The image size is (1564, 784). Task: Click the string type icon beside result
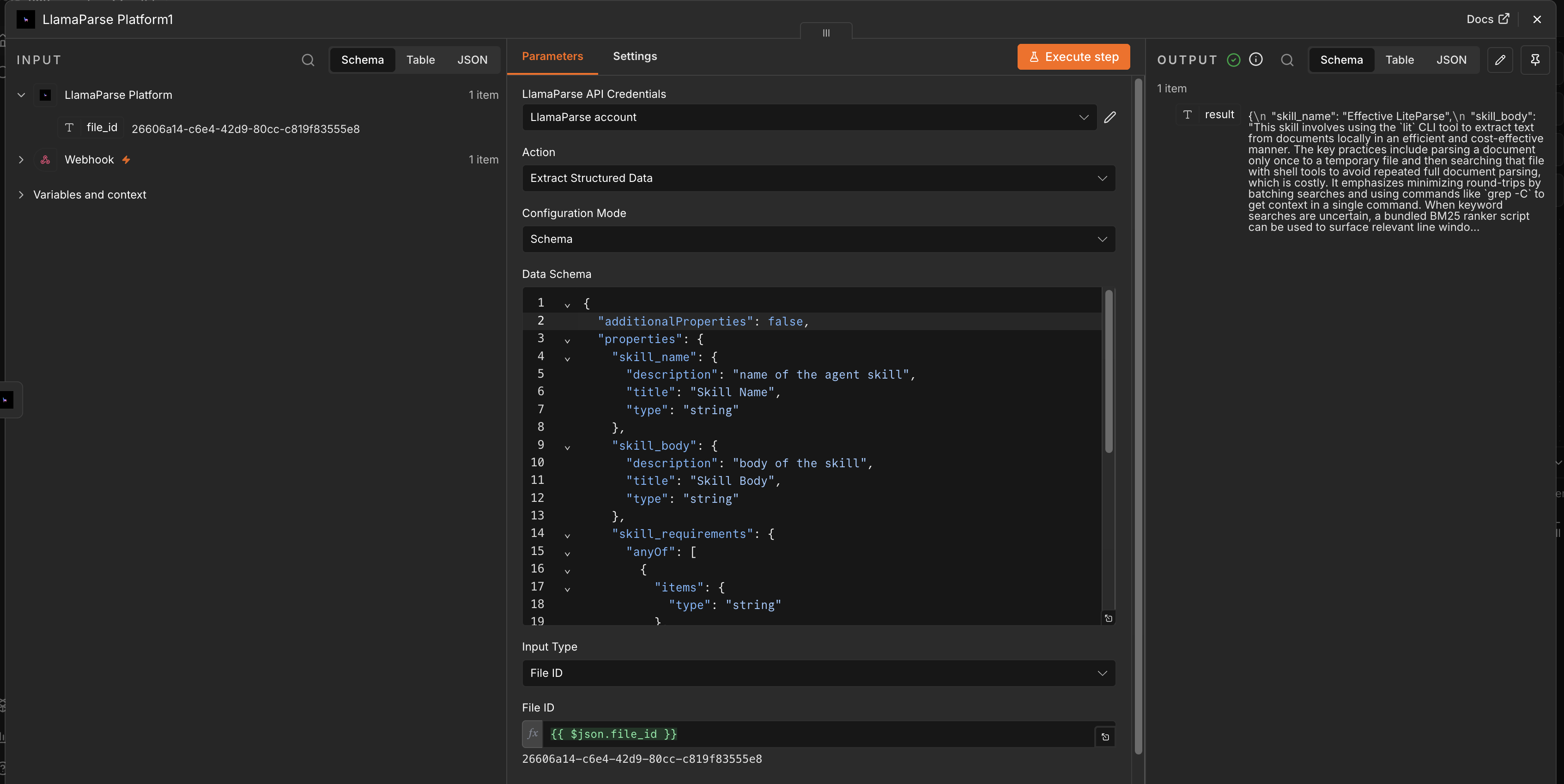(1187, 114)
